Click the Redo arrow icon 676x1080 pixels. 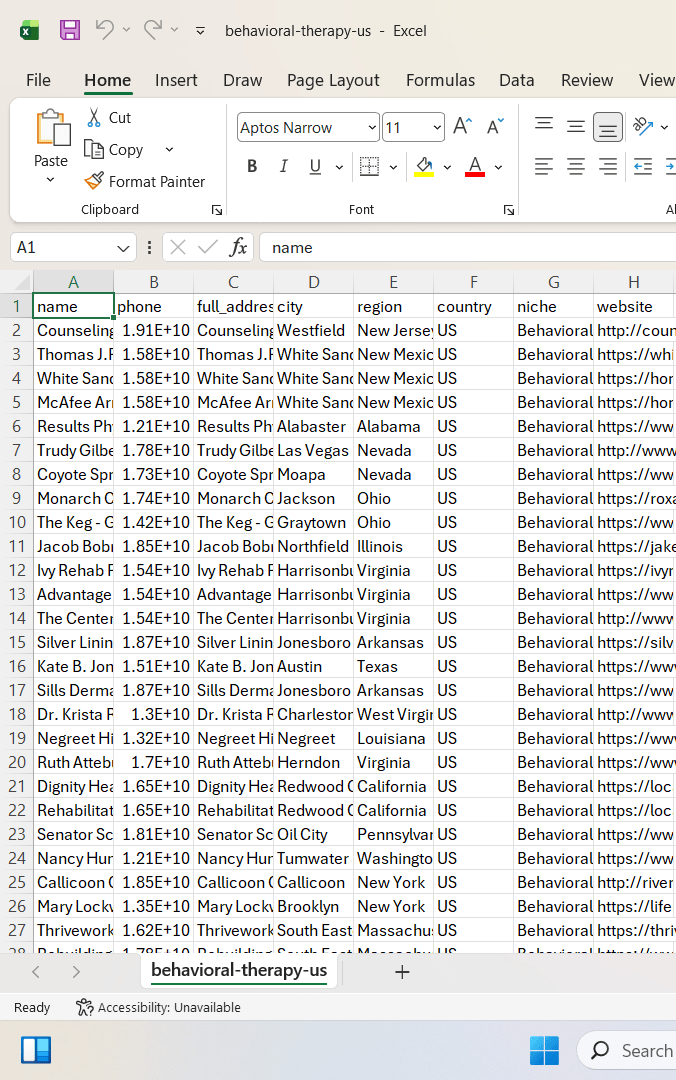coord(152,30)
